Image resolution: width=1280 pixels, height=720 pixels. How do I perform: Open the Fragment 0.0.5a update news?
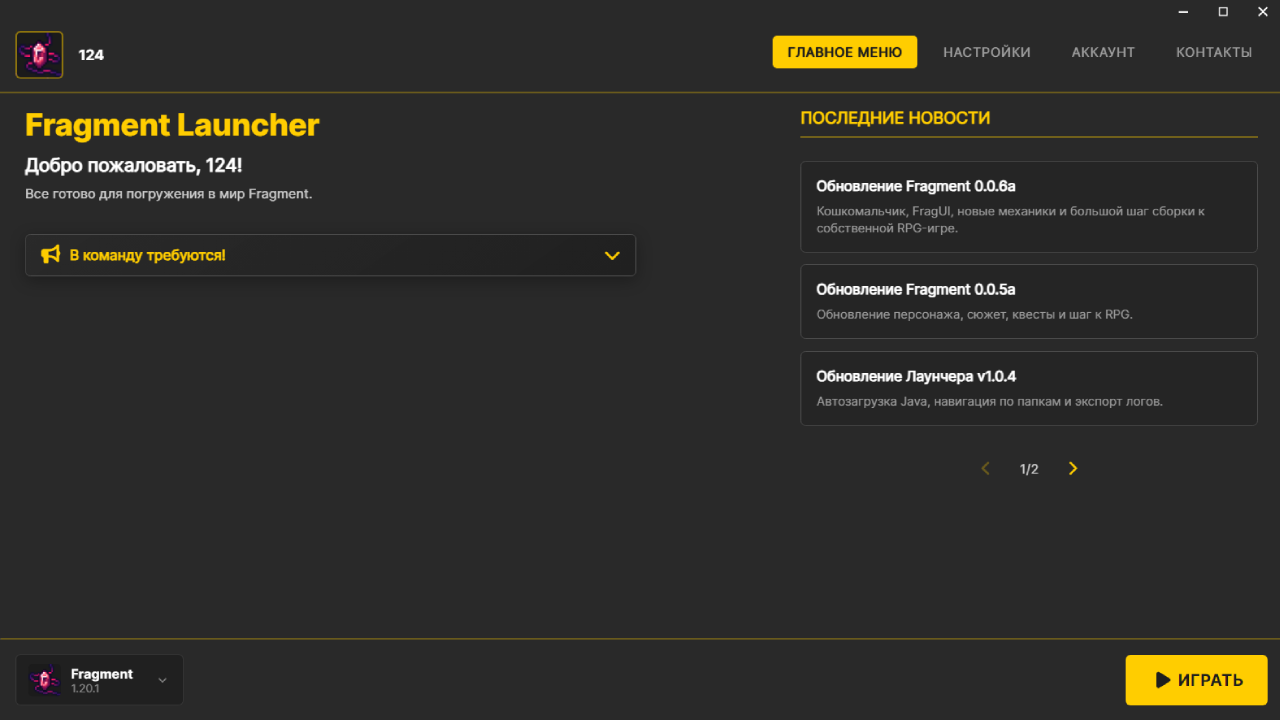point(1028,301)
